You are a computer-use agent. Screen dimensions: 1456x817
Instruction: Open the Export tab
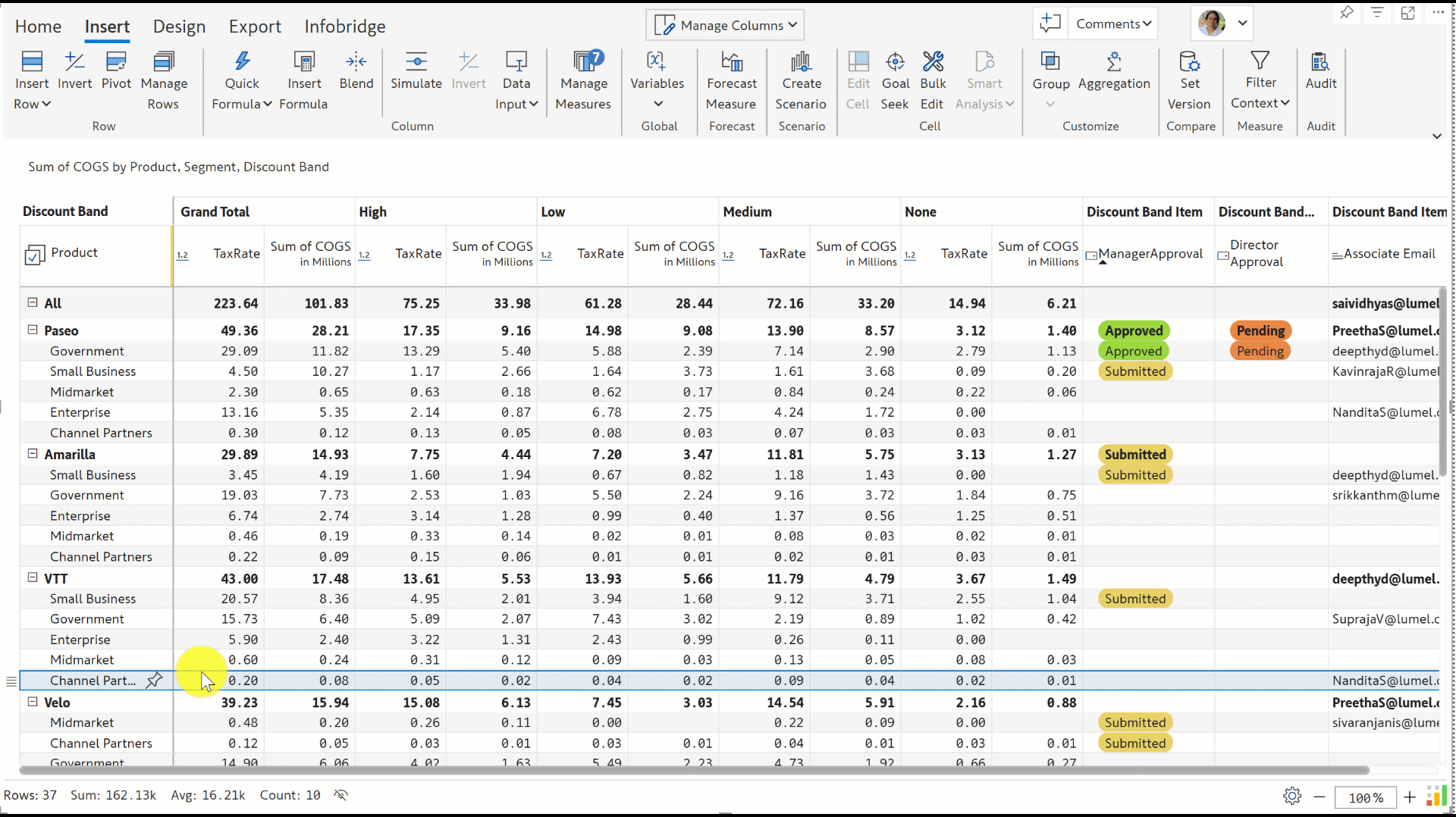click(255, 27)
